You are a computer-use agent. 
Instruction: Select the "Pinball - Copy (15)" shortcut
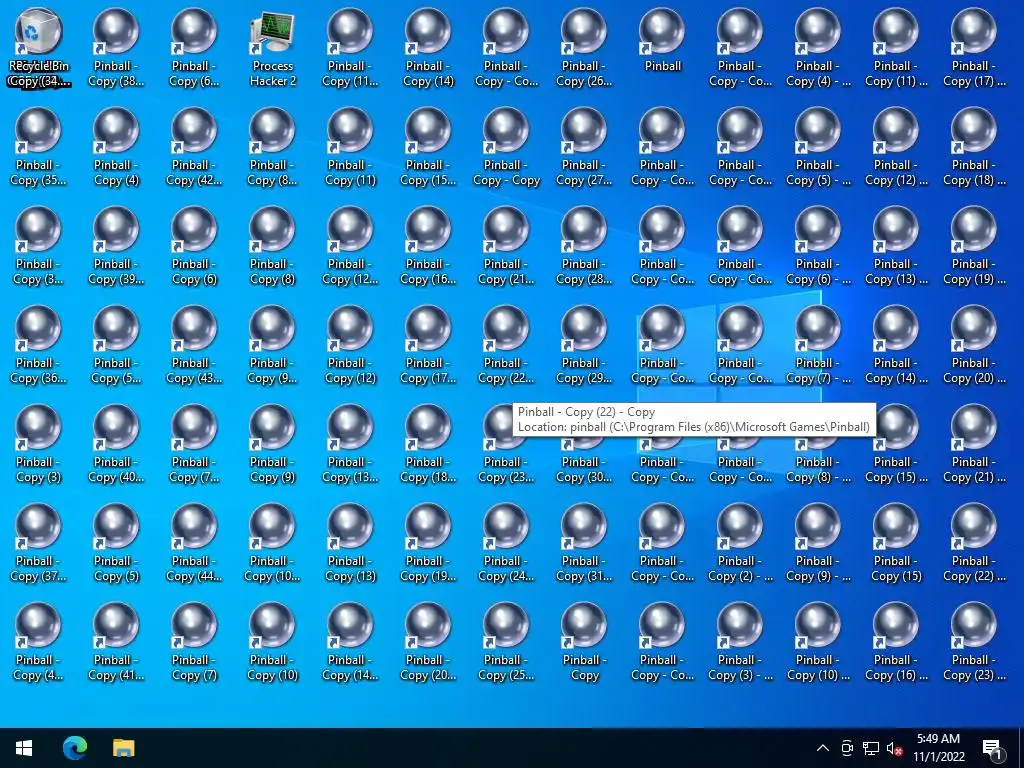[896, 544]
